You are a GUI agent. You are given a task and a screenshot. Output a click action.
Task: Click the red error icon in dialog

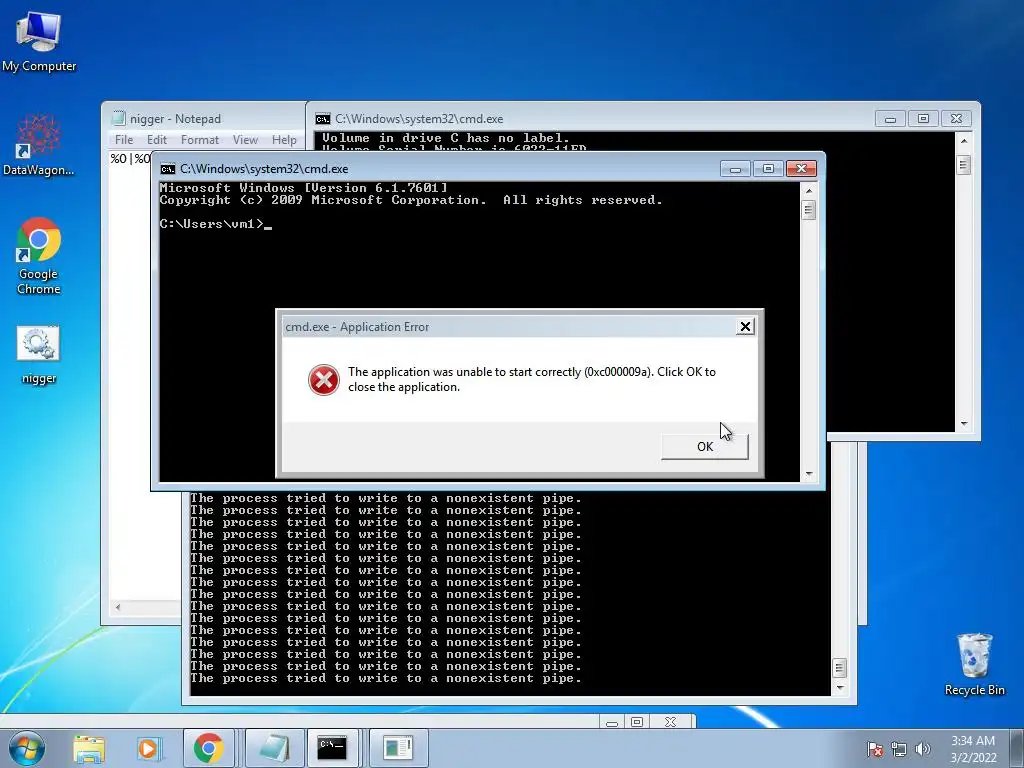(x=324, y=380)
